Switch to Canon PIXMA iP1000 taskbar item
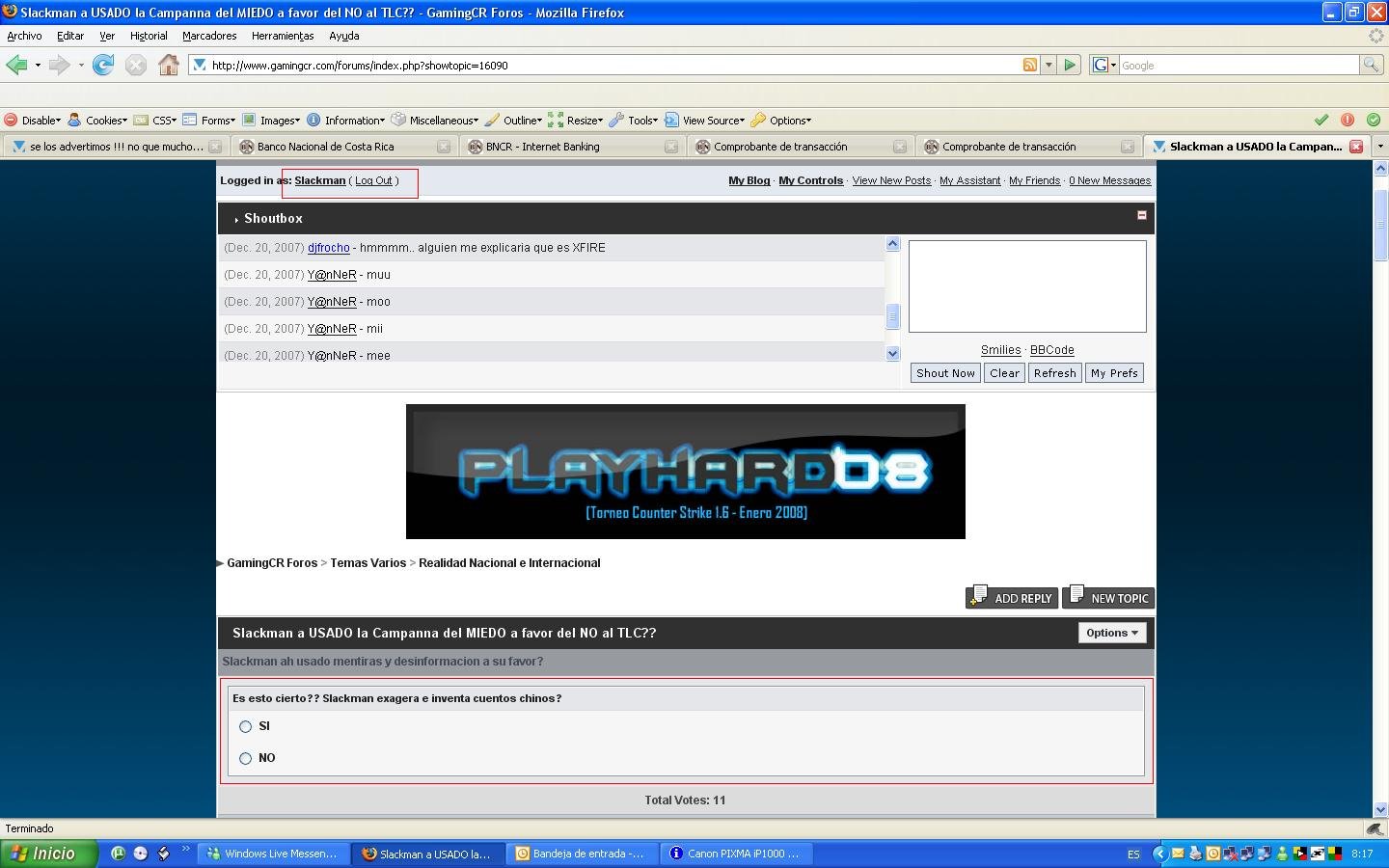 click(x=737, y=854)
